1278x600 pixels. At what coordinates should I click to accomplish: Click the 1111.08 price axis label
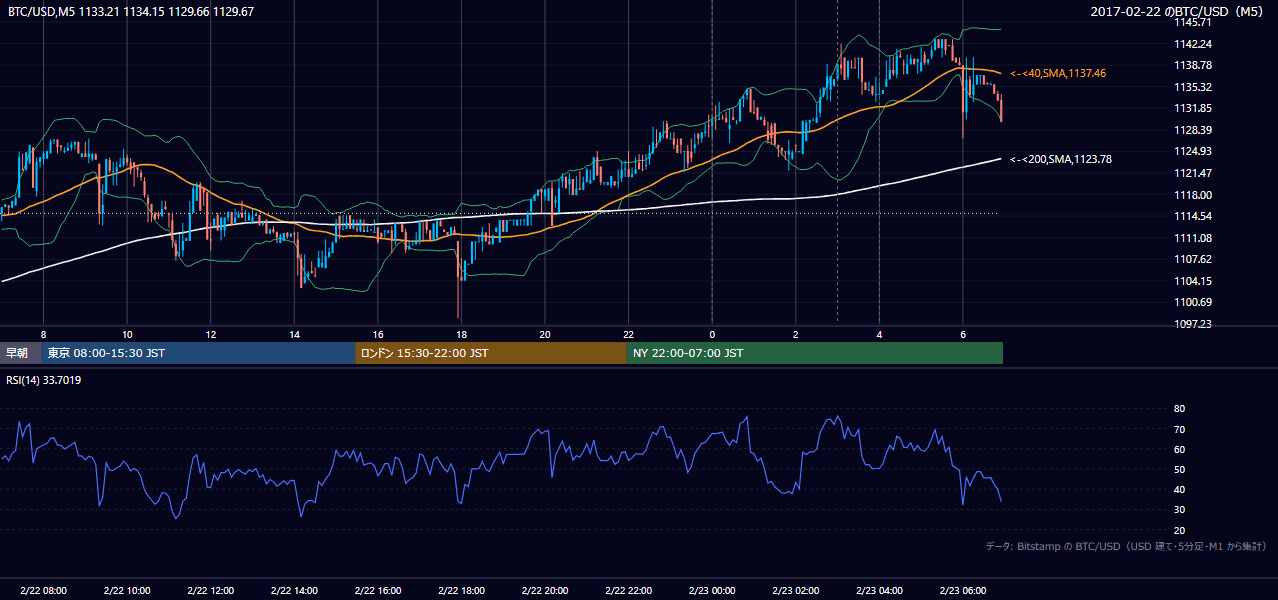(x=1194, y=238)
